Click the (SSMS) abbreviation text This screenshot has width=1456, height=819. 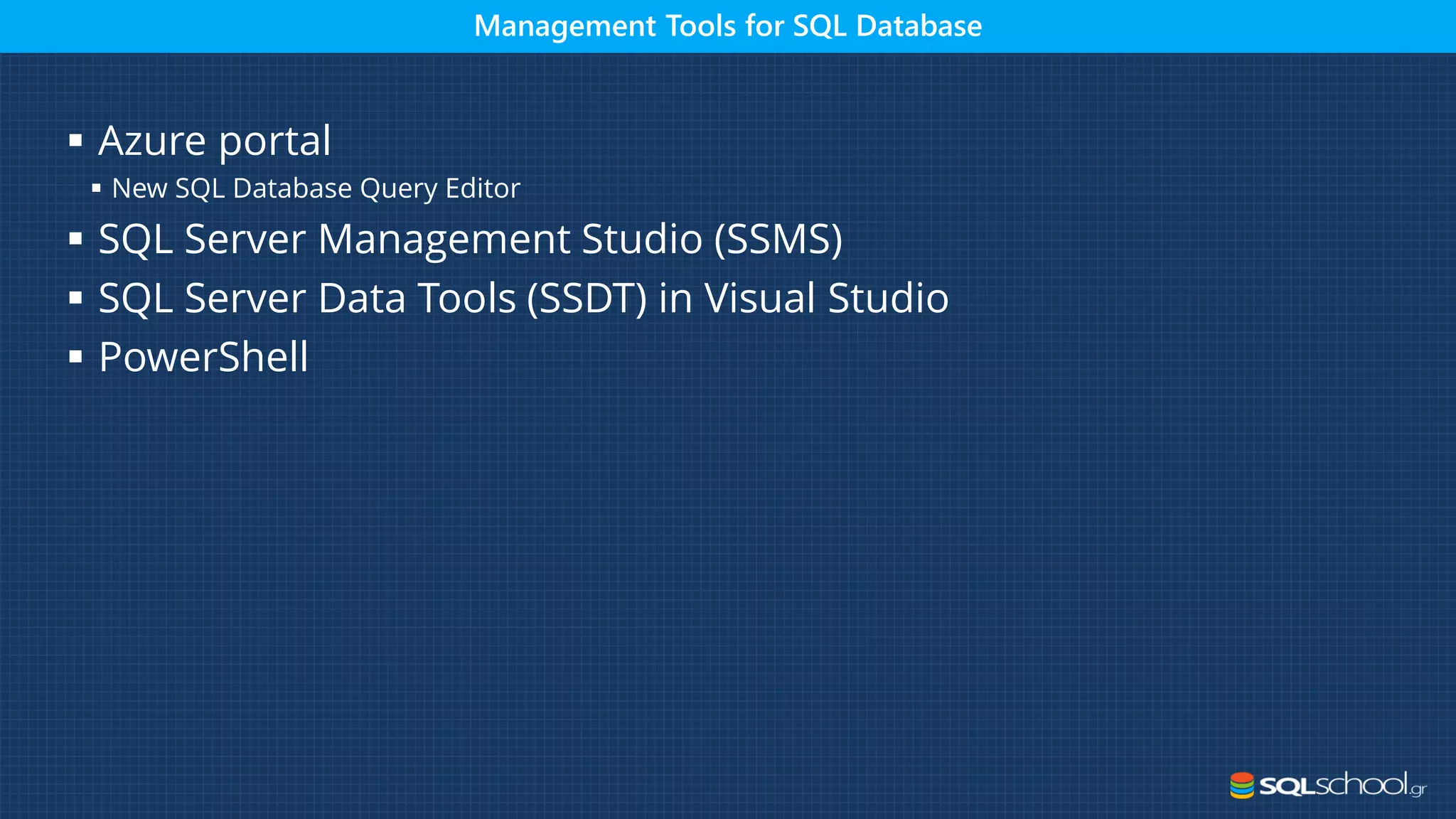coord(778,239)
